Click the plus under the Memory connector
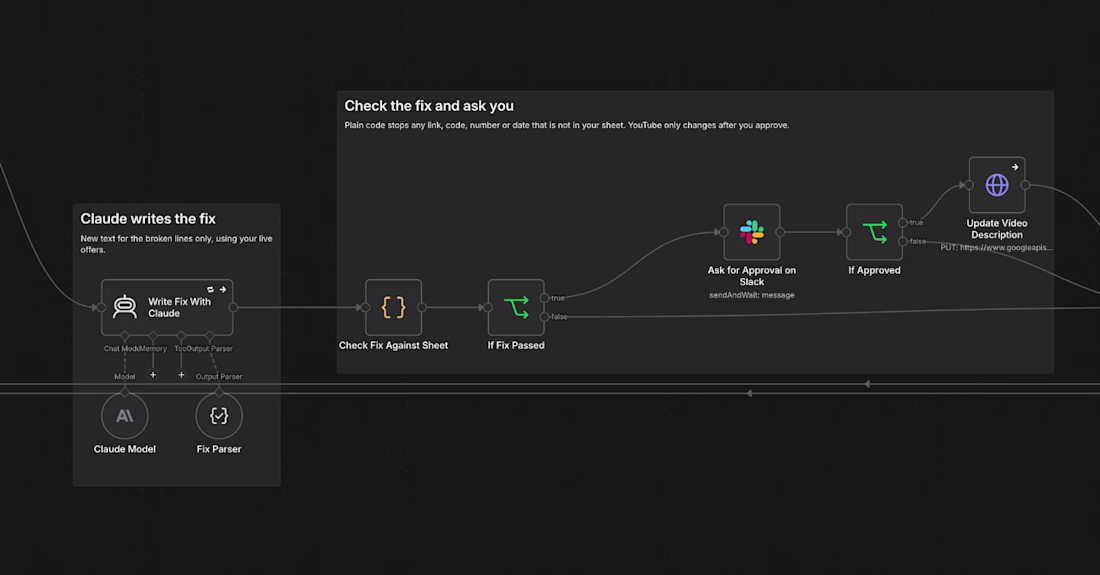This screenshot has height=575, width=1100. pyautogui.click(x=153, y=375)
